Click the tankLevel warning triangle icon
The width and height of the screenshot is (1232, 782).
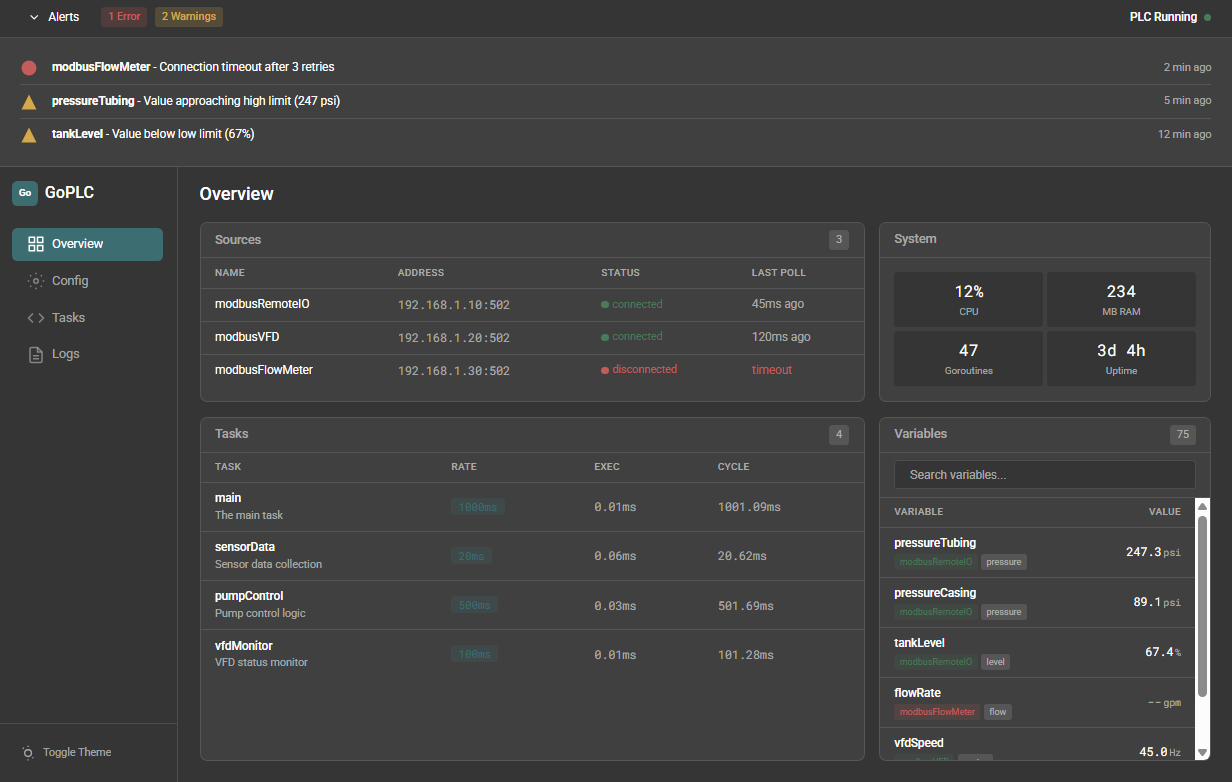(x=29, y=135)
